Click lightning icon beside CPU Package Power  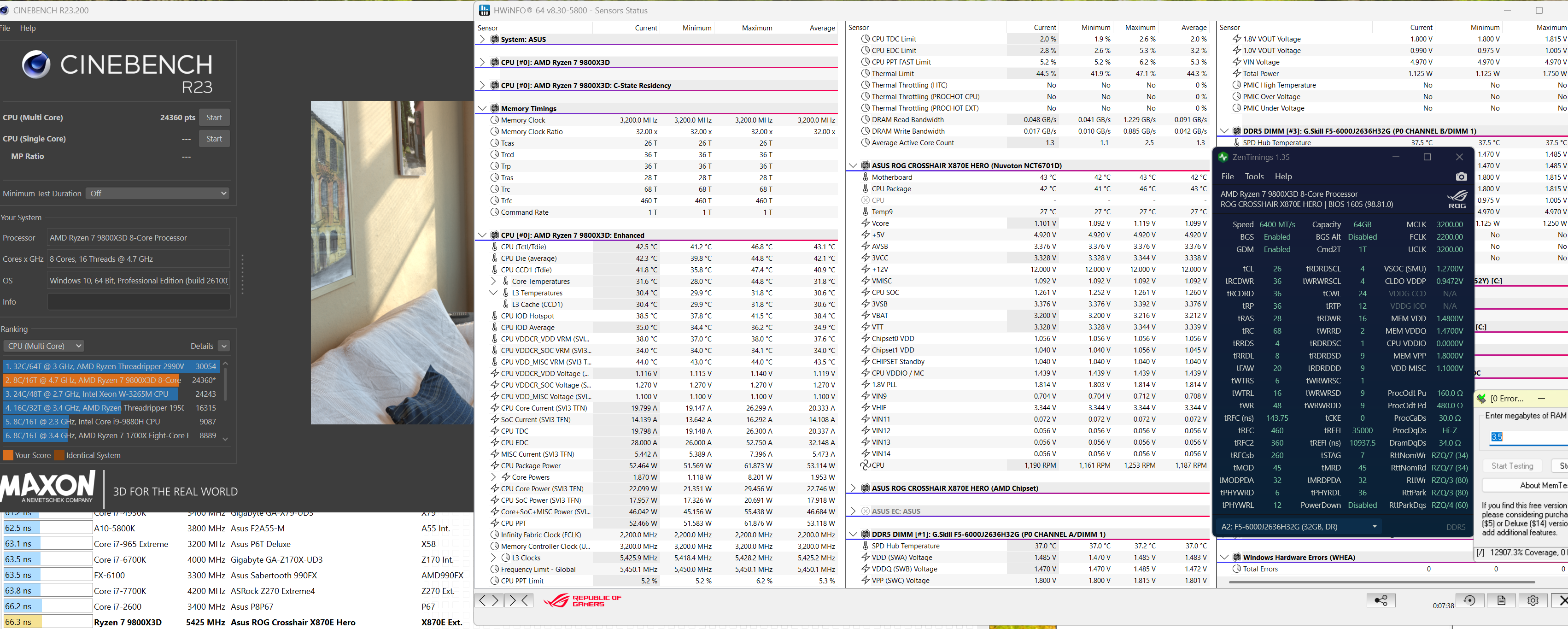pyautogui.click(x=495, y=466)
